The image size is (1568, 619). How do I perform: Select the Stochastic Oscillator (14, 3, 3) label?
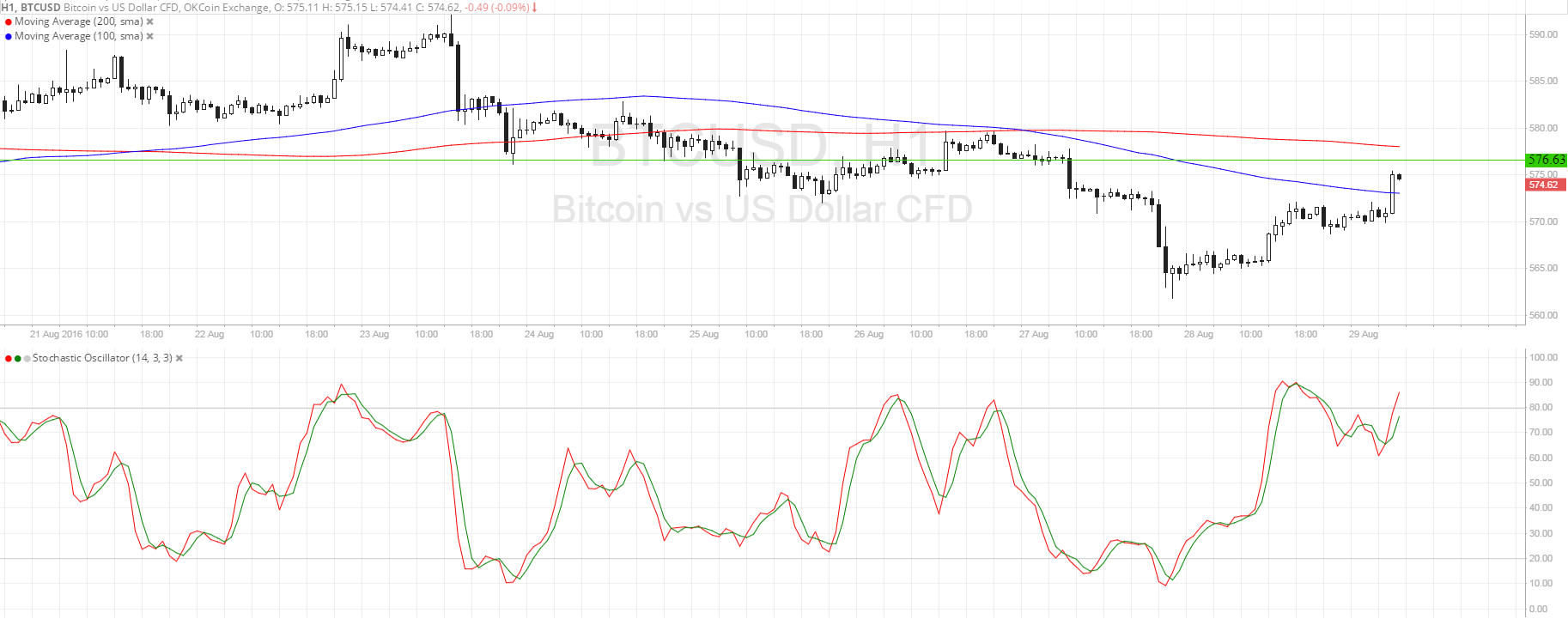[102, 358]
